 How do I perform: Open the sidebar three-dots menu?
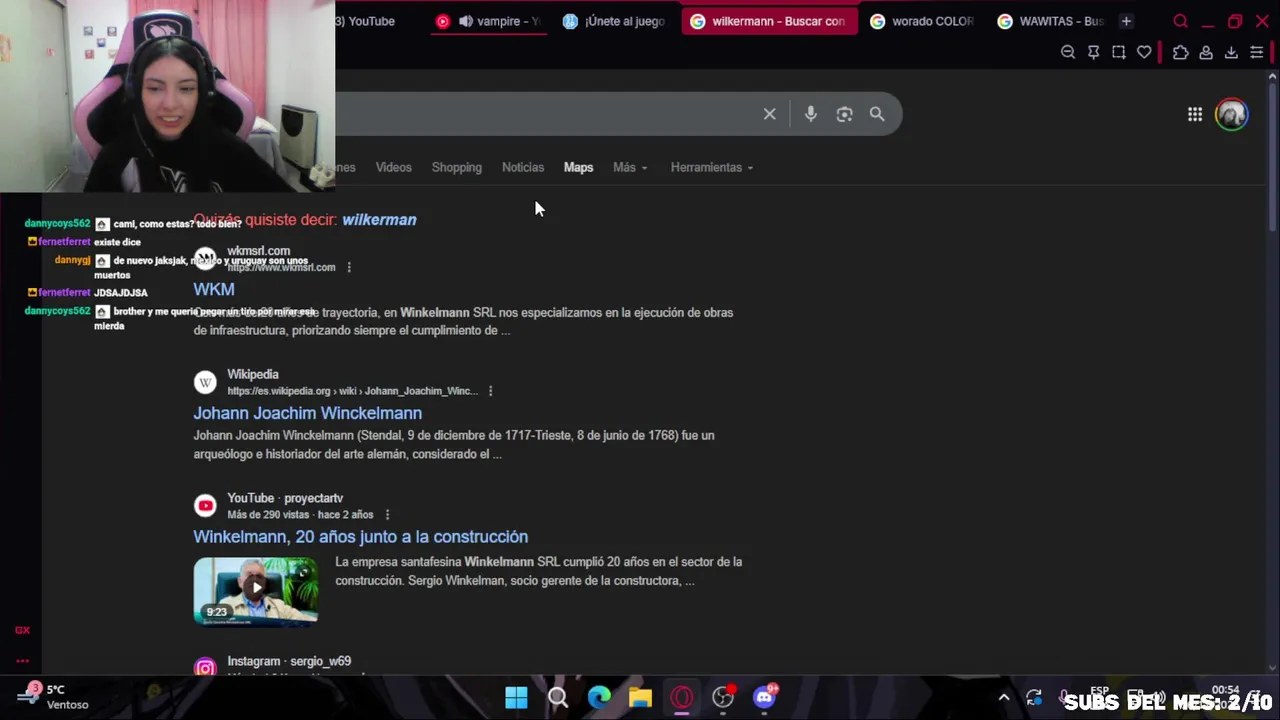tap(22, 661)
